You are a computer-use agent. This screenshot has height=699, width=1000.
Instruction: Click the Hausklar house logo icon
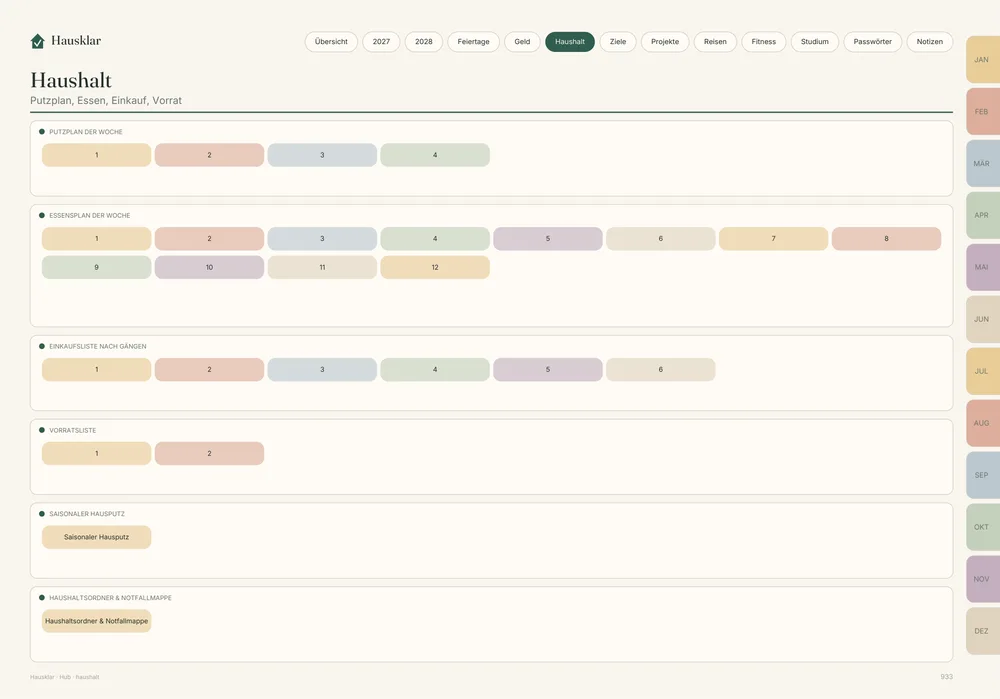pyautogui.click(x=38, y=41)
